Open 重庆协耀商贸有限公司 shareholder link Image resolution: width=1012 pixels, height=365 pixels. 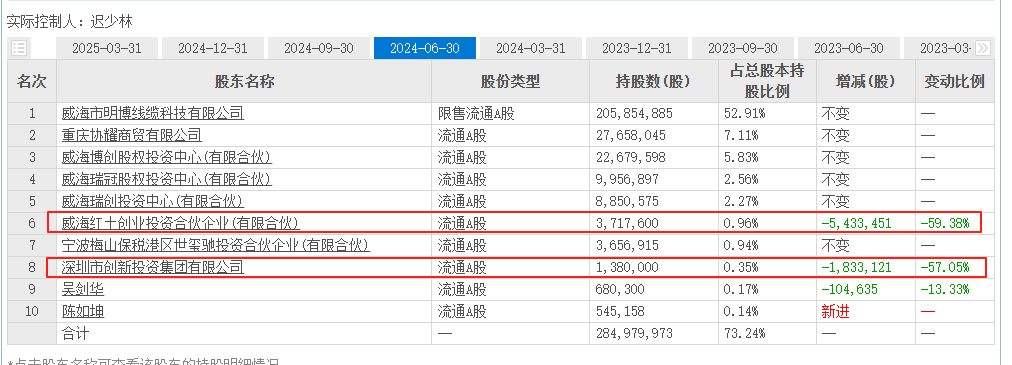tap(132, 135)
